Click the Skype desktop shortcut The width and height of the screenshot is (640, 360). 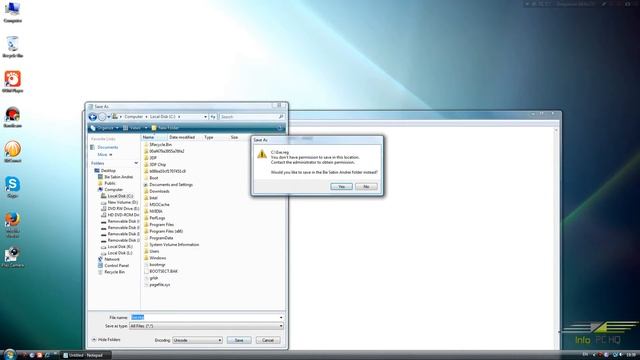pos(12,187)
